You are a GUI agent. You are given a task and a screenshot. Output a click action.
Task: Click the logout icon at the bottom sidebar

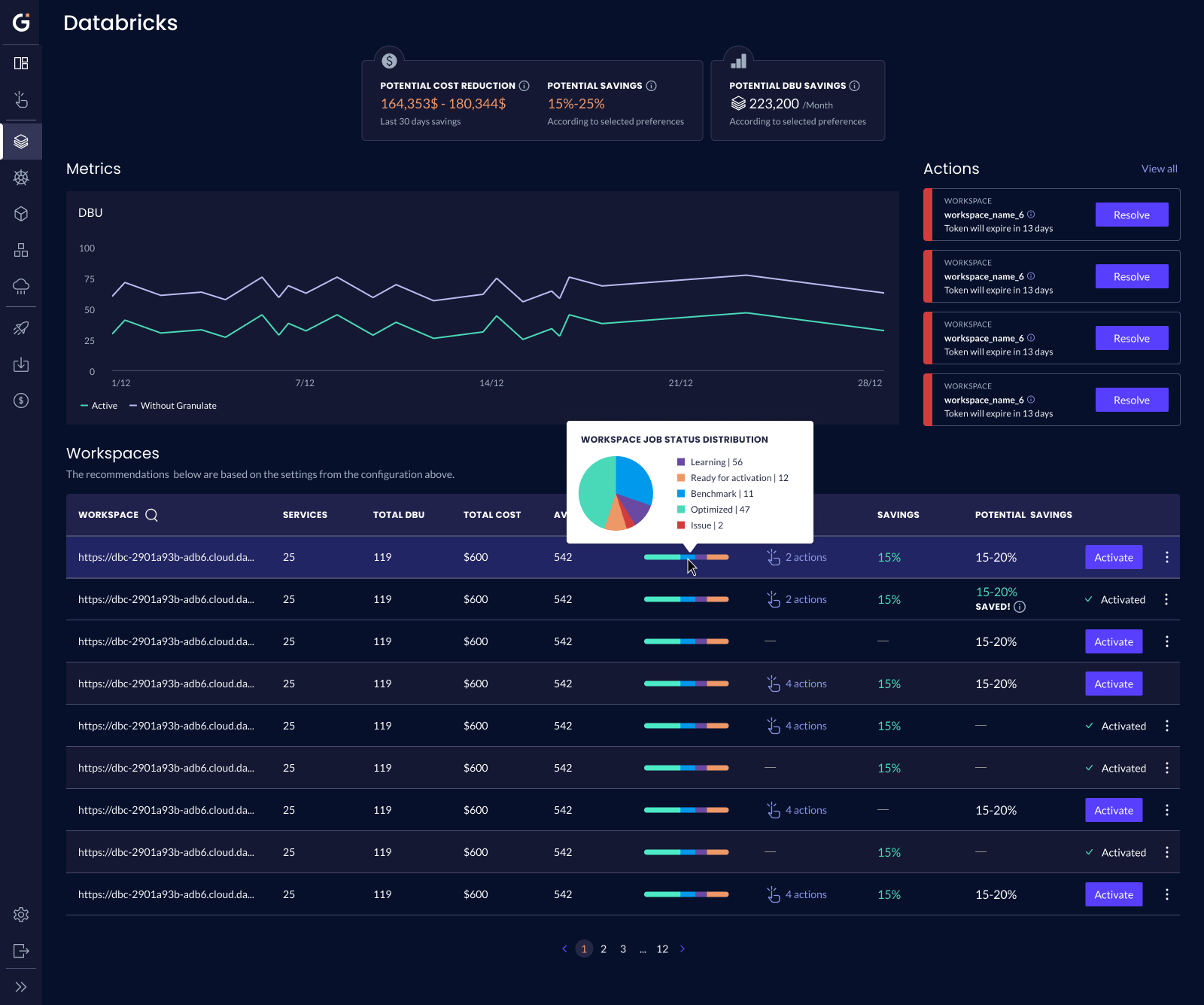(21, 951)
